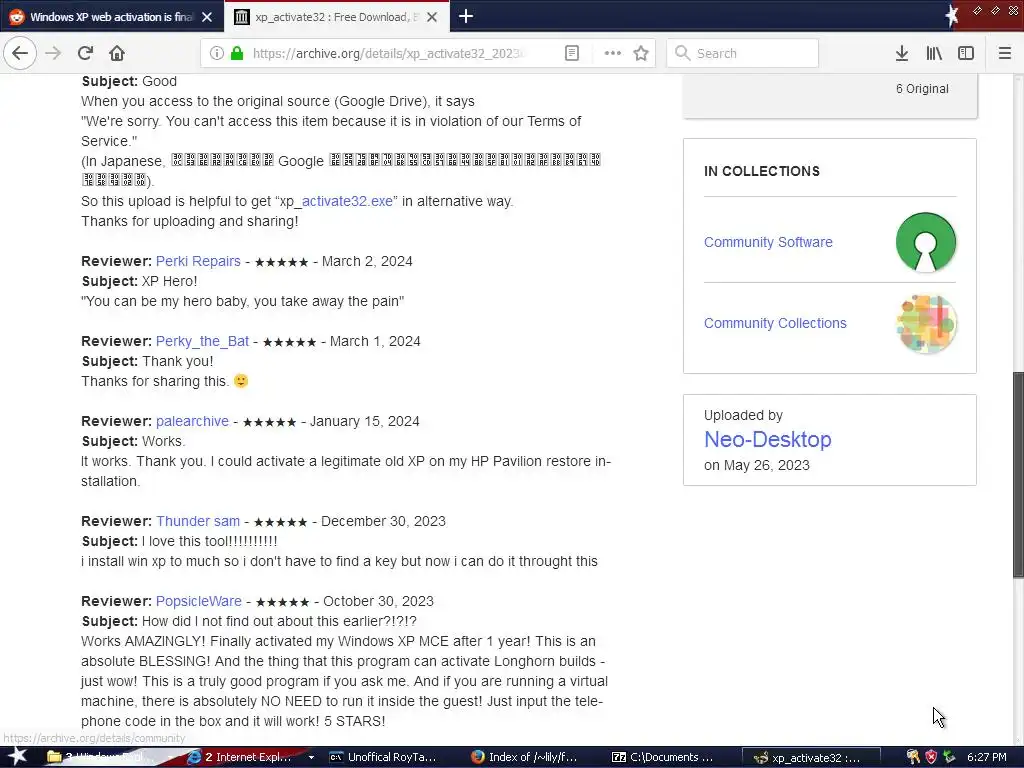
Task: Click the "IN COLLECTIONS" heading
Action: (761, 171)
